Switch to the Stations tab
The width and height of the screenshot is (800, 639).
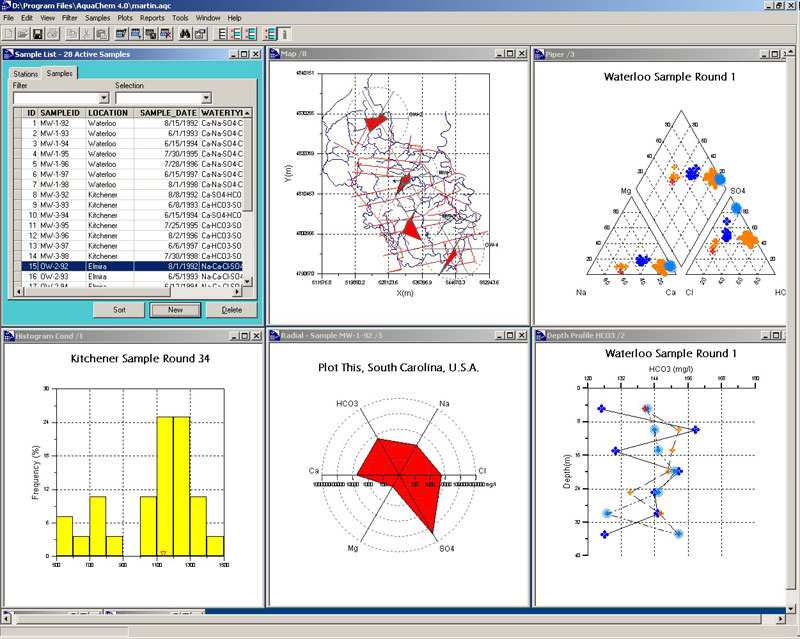[x=26, y=74]
